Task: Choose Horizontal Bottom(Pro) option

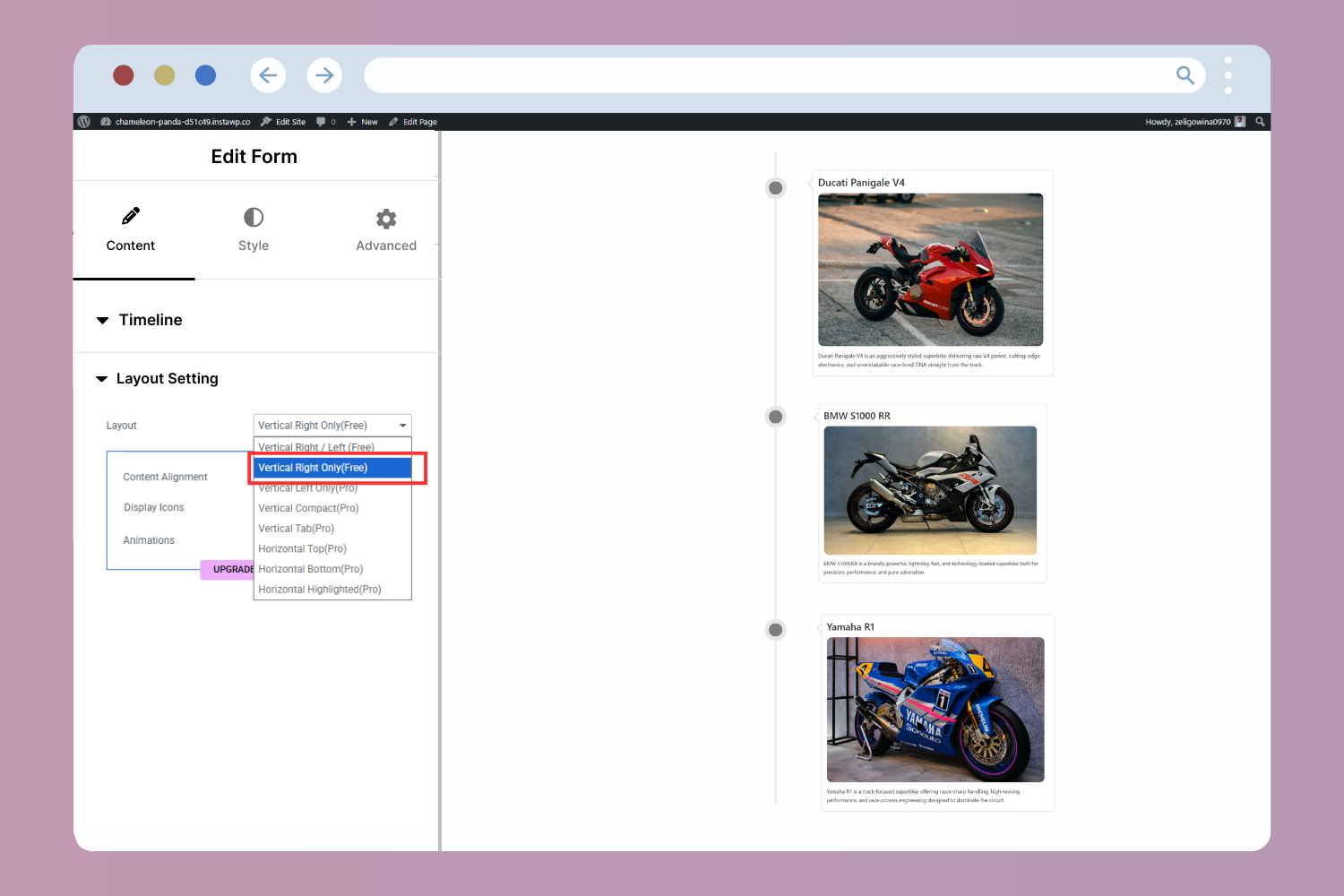Action: [332, 569]
